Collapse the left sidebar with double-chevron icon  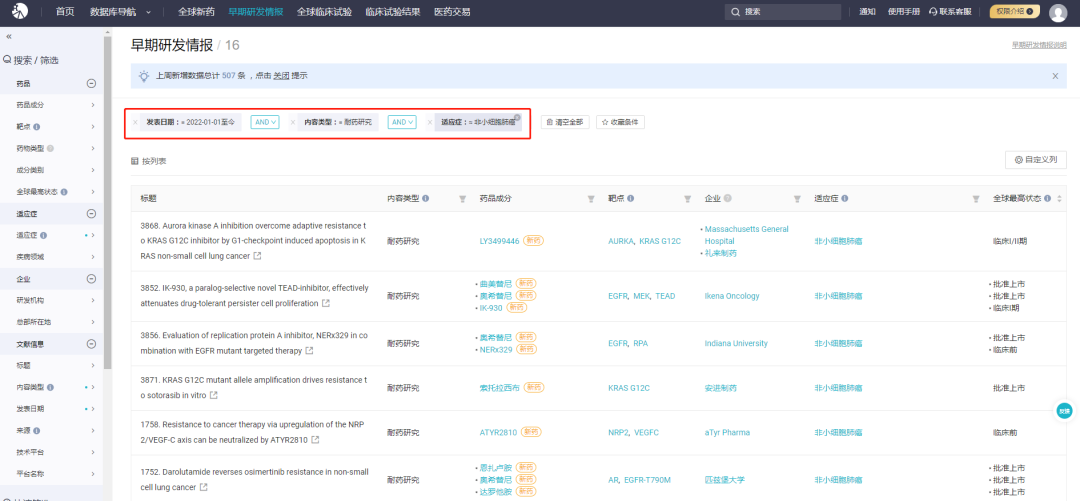pyautogui.click(x=8, y=36)
